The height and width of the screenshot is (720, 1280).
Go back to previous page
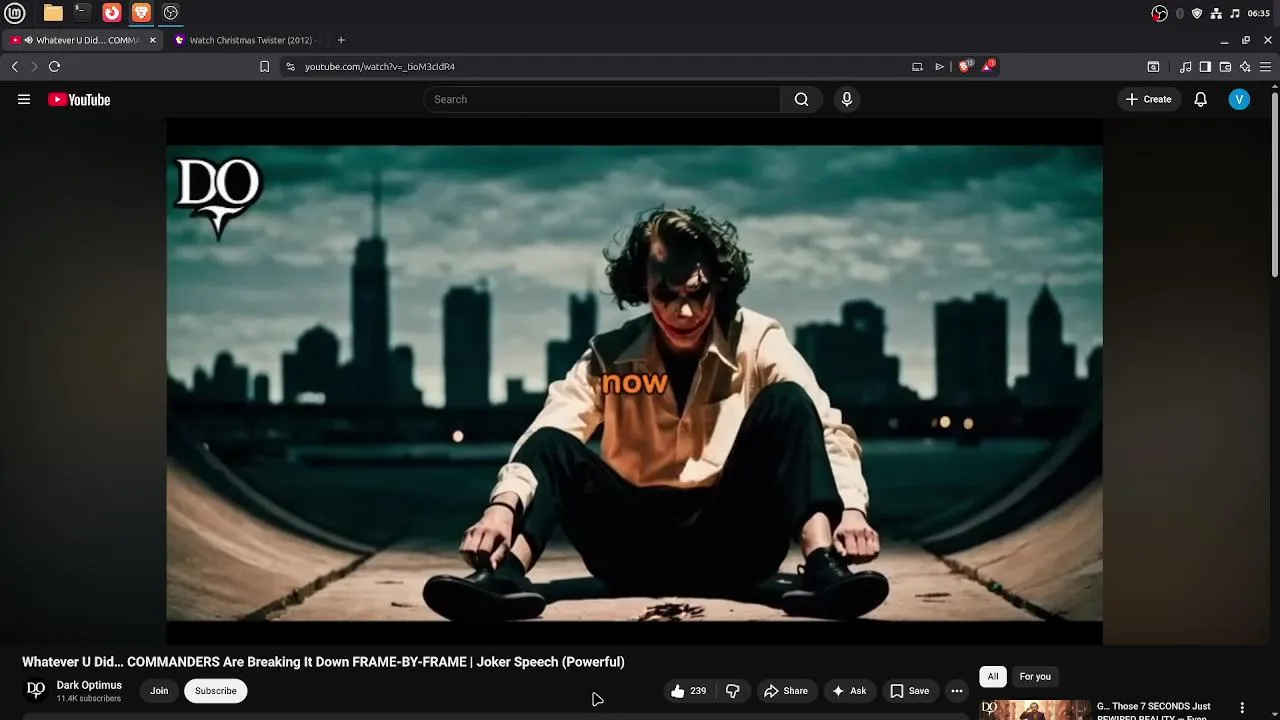(14, 67)
